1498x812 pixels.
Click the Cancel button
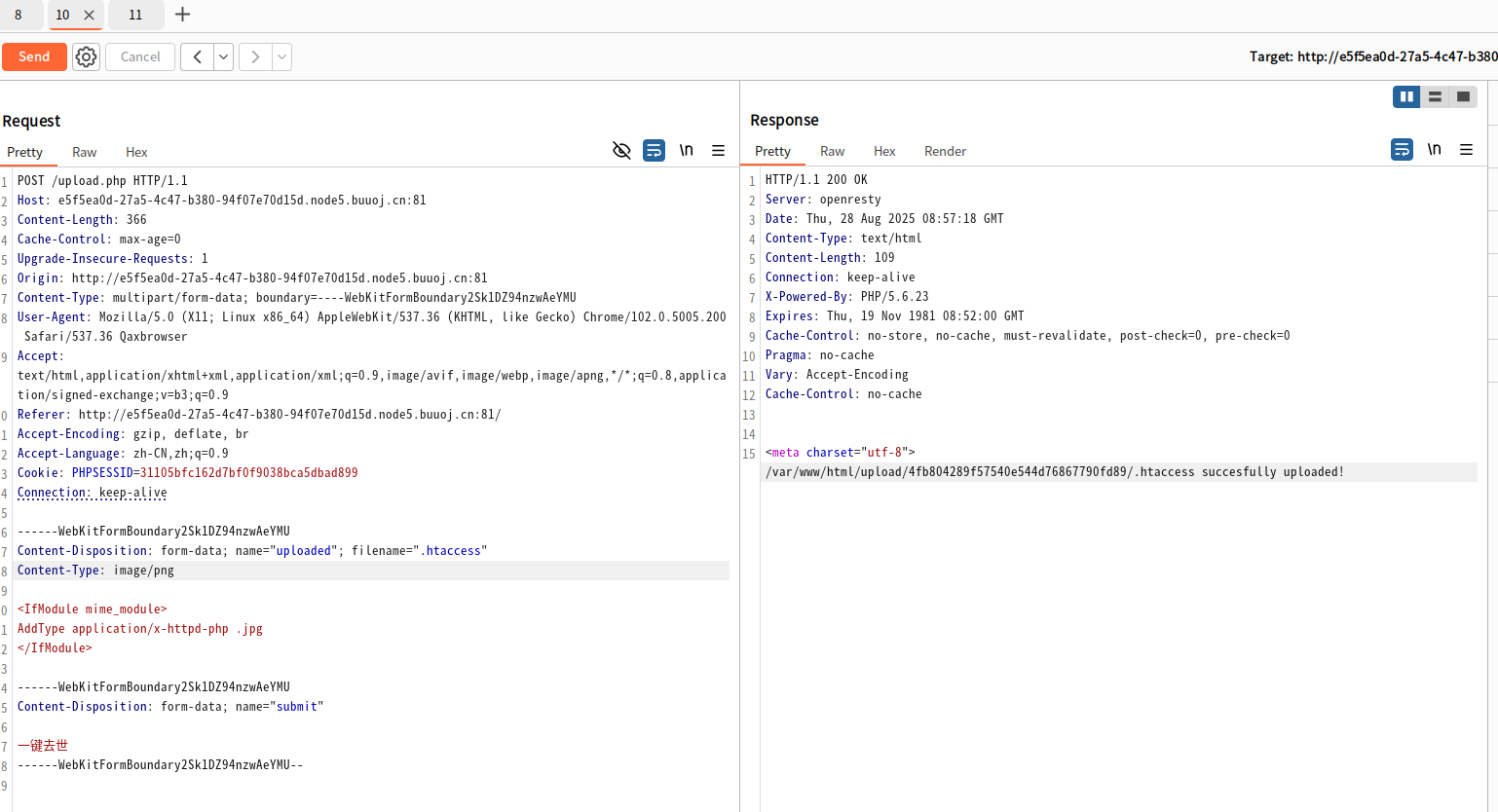[140, 56]
